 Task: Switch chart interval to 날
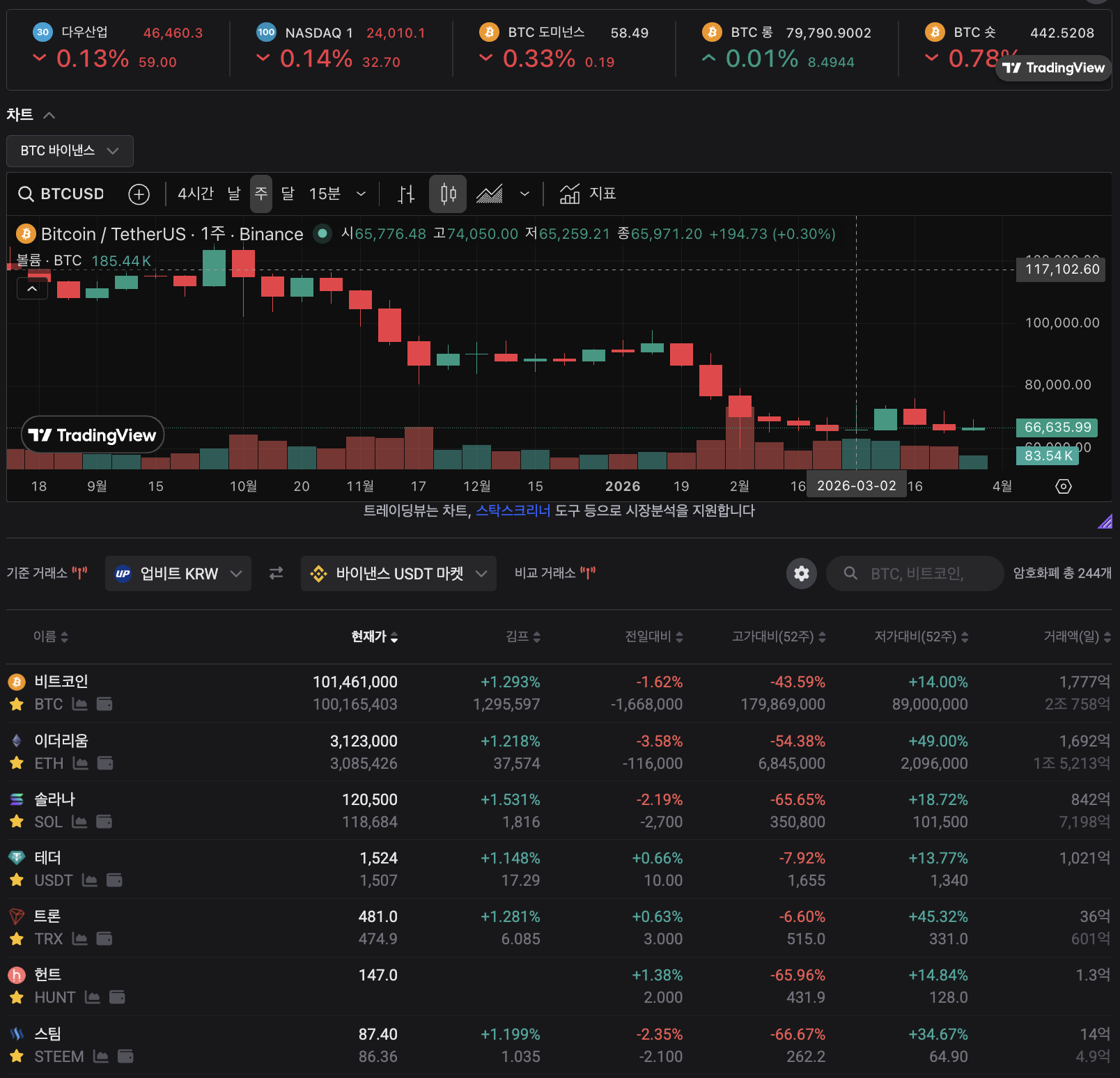point(233,194)
